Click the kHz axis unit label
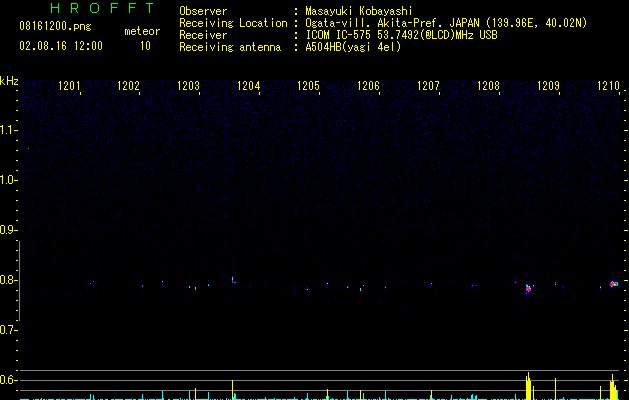 (9, 81)
